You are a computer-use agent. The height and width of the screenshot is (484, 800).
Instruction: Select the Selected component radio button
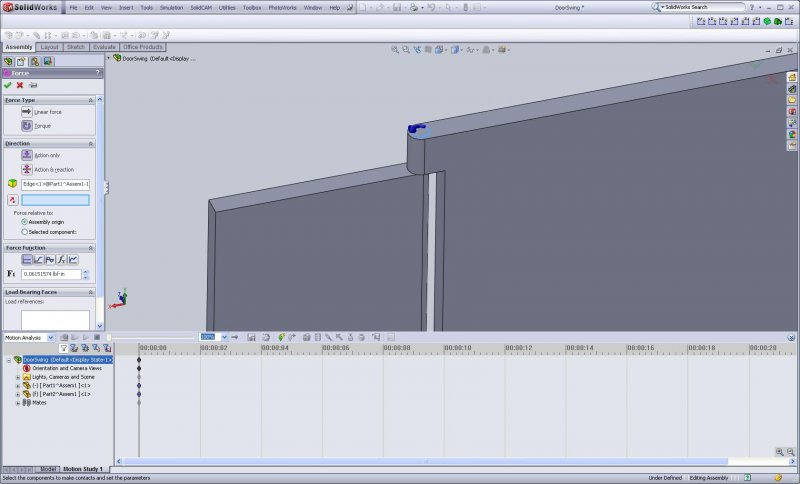pyautogui.click(x=24, y=232)
